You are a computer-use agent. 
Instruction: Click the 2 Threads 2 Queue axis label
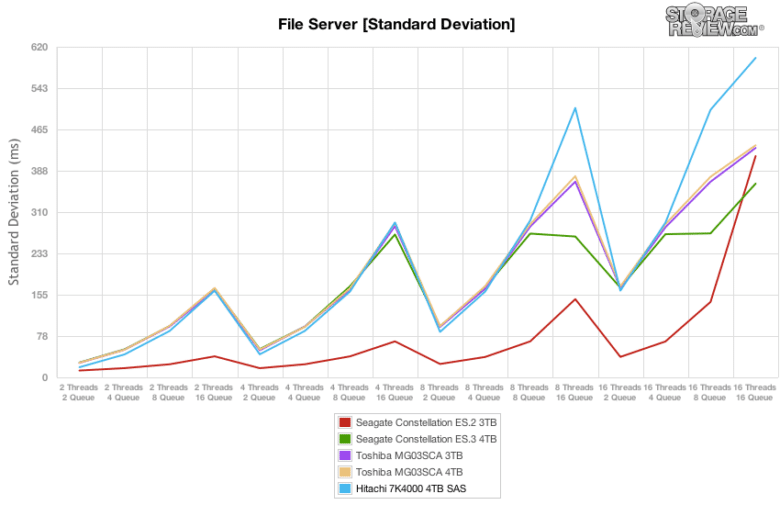79,392
